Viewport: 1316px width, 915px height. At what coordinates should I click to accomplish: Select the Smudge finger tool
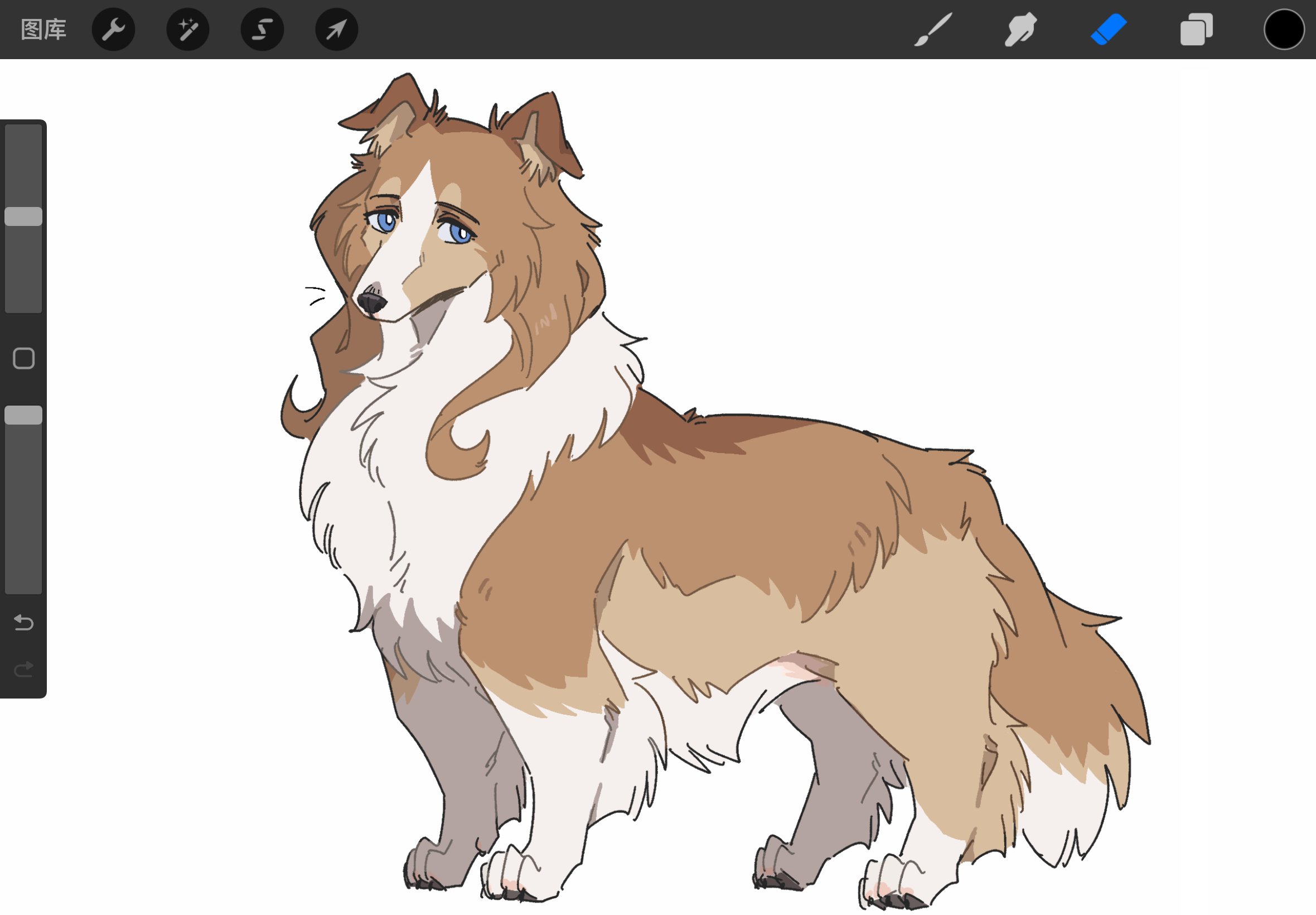pyautogui.click(x=1021, y=29)
